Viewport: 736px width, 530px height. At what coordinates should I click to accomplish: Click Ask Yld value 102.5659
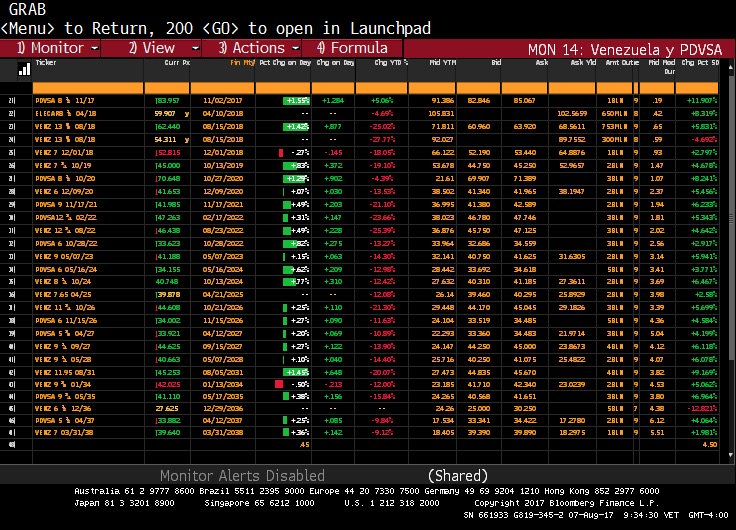pyautogui.click(x=572, y=114)
